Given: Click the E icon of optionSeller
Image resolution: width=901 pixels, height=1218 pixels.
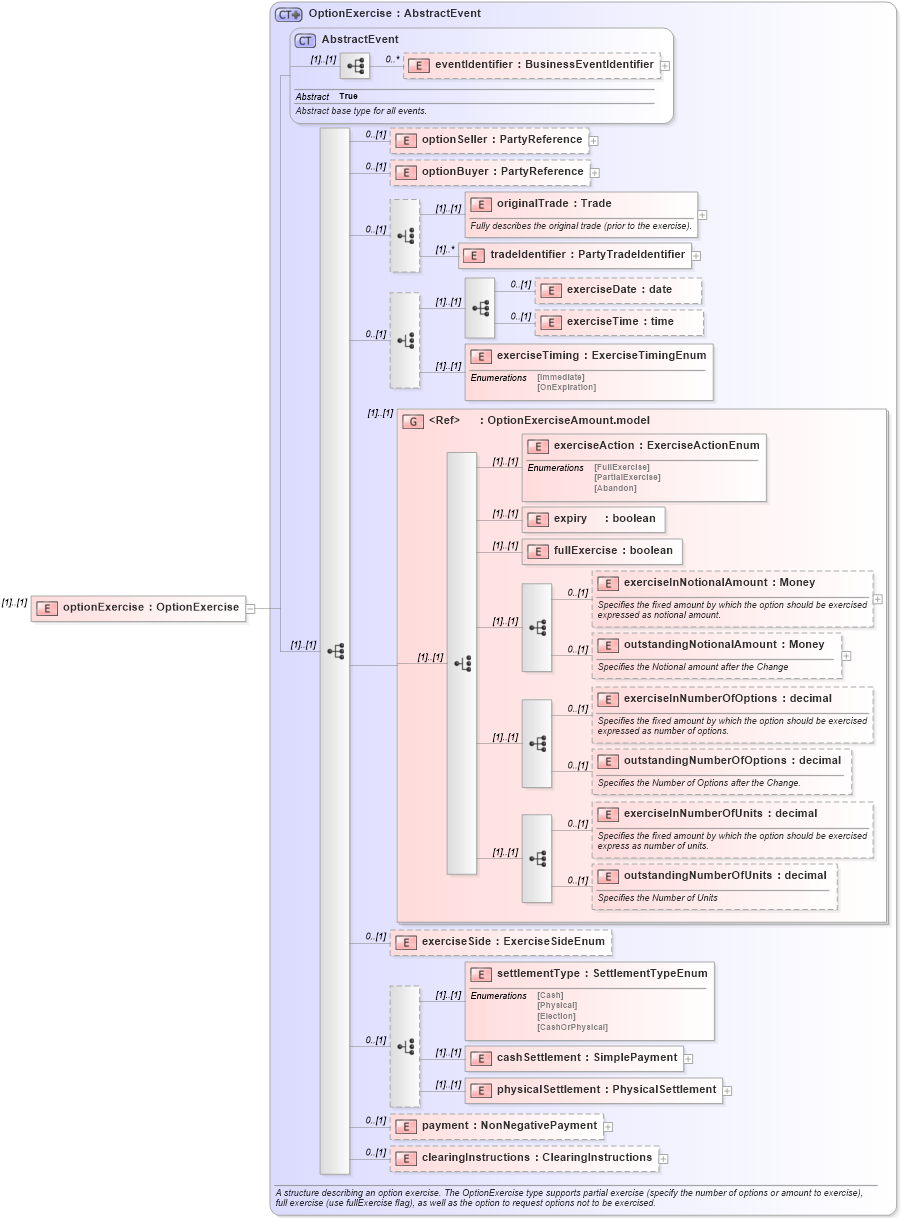Looking at the screenshot, I should [x=405, y=140].
